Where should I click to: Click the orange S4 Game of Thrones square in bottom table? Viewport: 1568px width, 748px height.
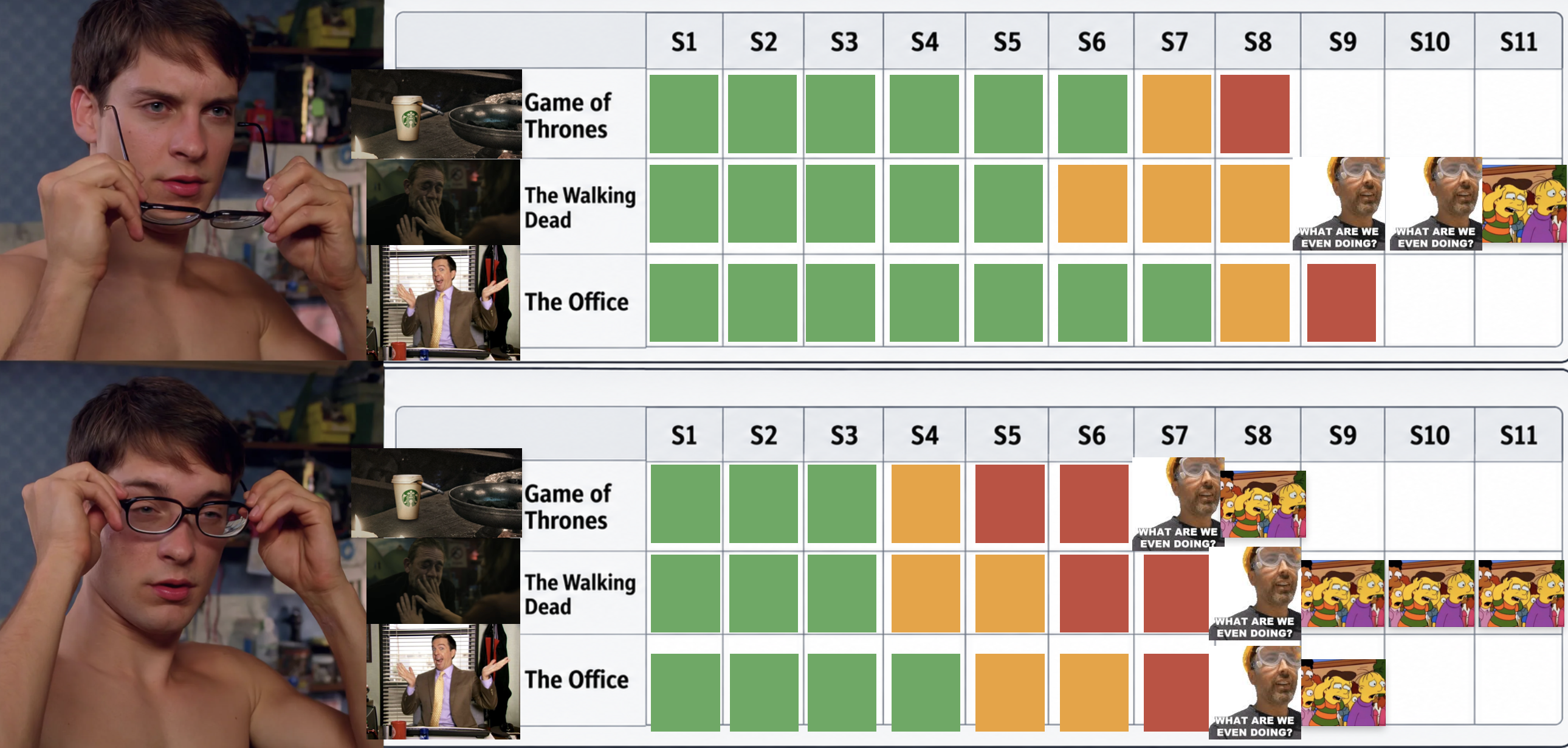(x=925, y=504)
